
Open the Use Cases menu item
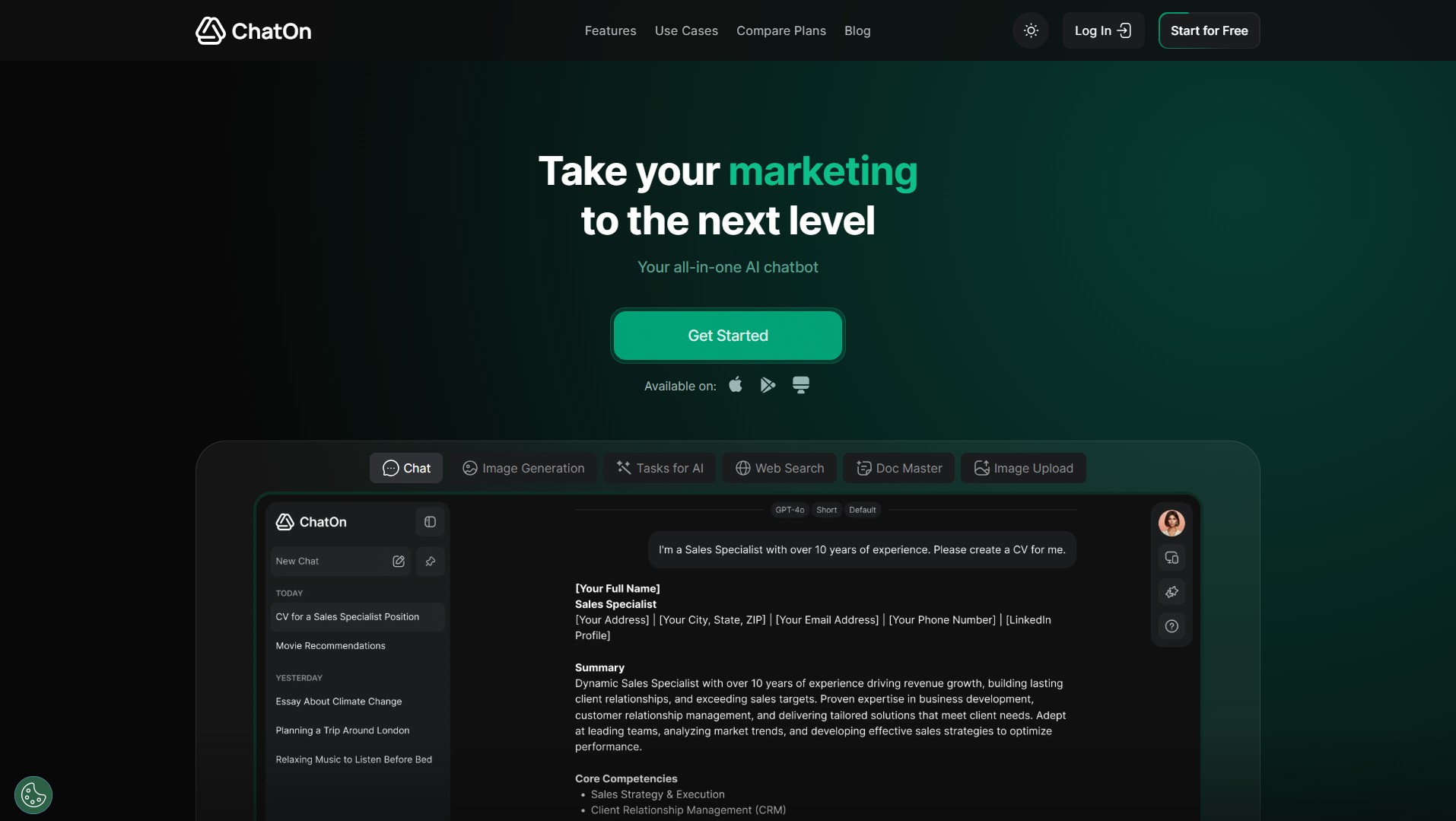click(x=686, y=31)
